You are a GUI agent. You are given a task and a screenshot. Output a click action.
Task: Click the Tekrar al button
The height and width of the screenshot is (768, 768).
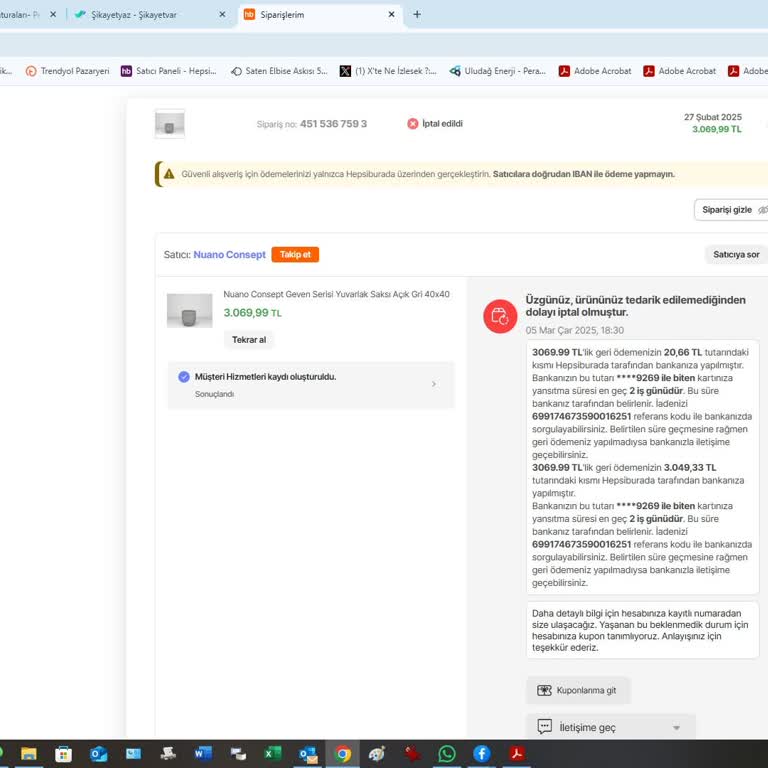(249, 340)
